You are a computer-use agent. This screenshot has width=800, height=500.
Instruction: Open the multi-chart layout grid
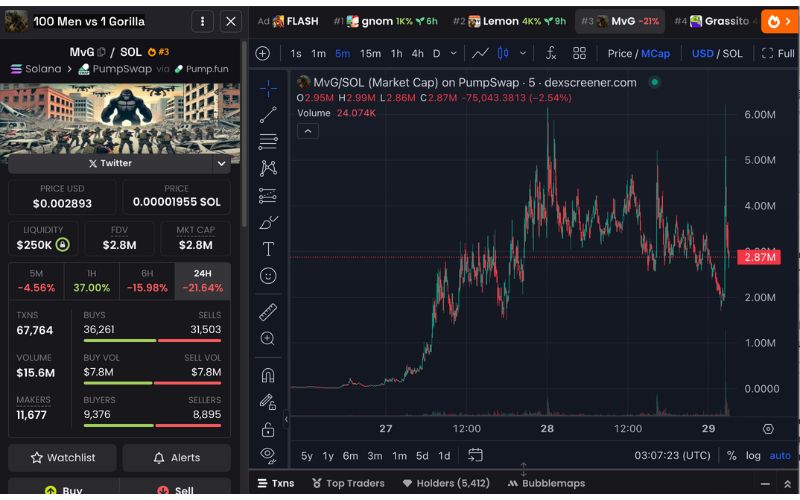click(579, 53)
